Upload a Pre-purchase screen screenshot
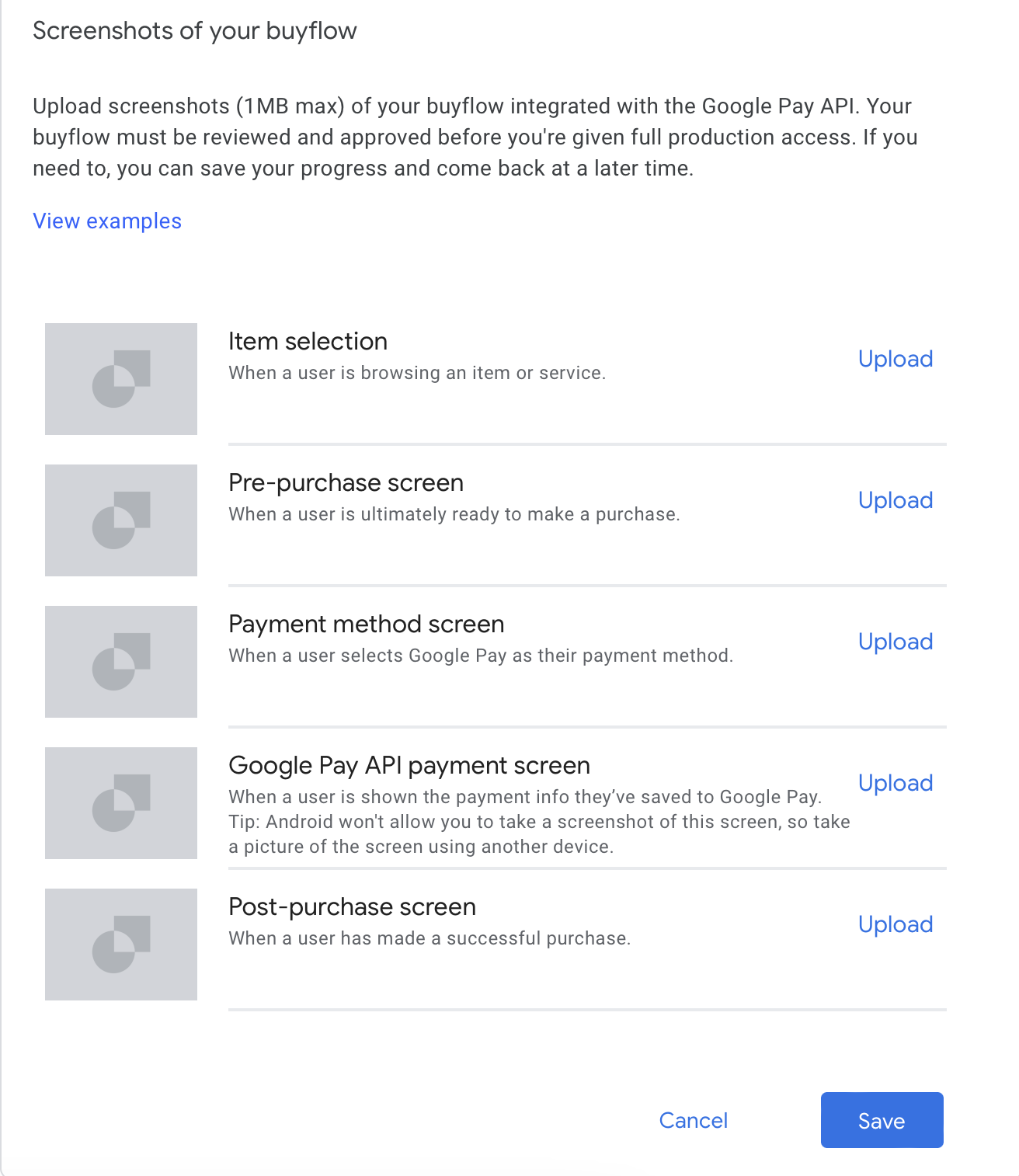 [x=896, y=500]
